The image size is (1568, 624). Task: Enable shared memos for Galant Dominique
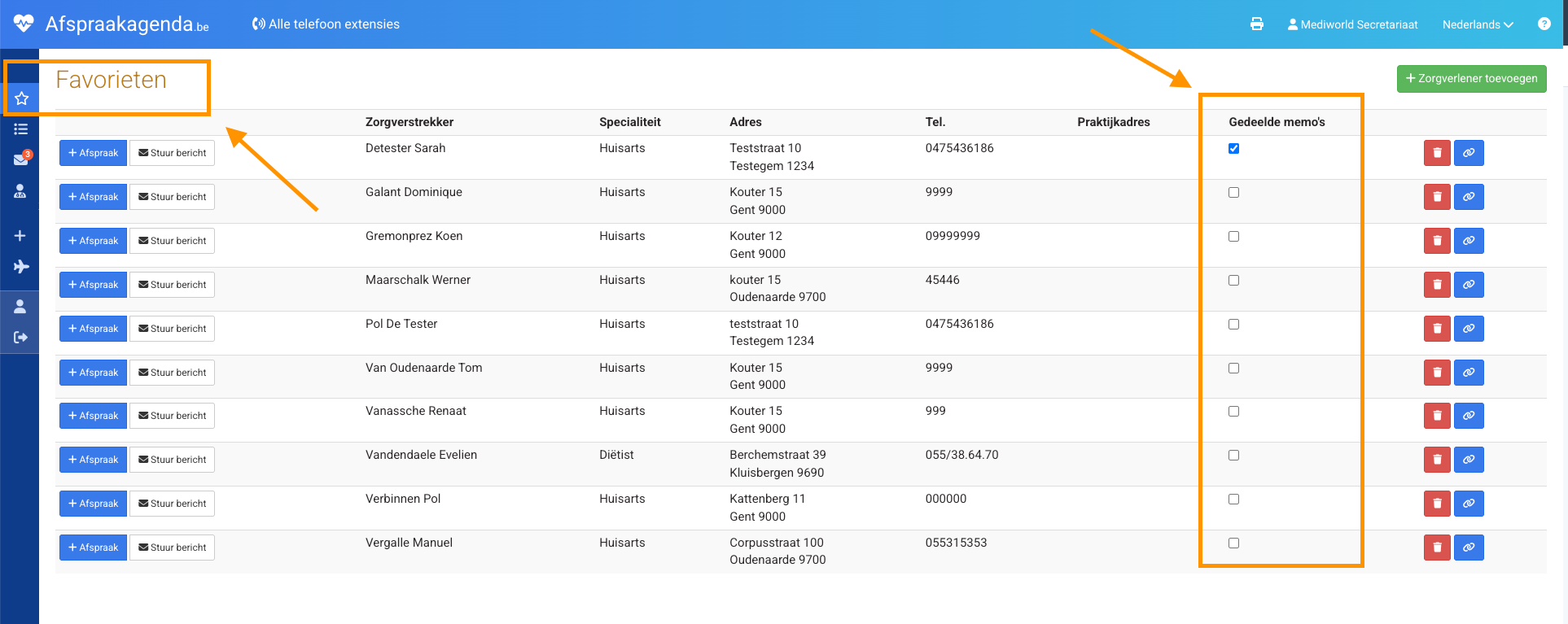tap(1233, 193)
